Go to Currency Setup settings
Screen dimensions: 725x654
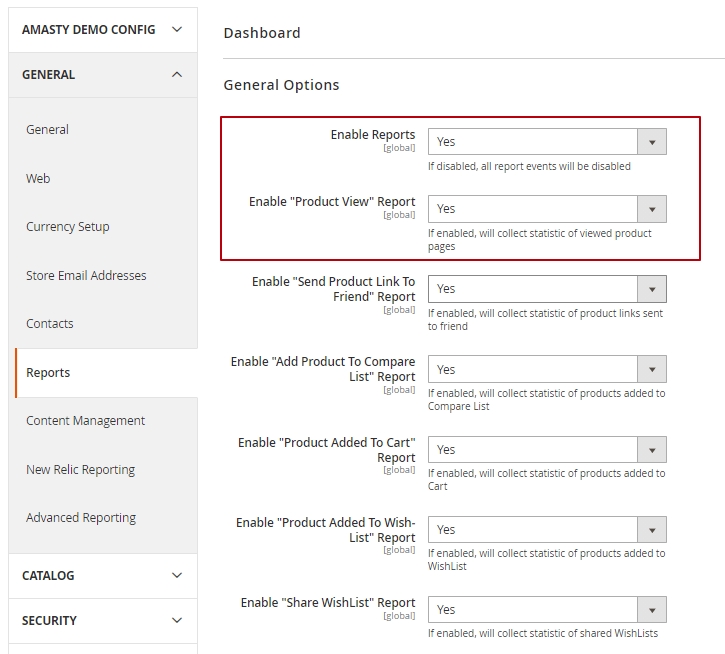click(68, 226)
